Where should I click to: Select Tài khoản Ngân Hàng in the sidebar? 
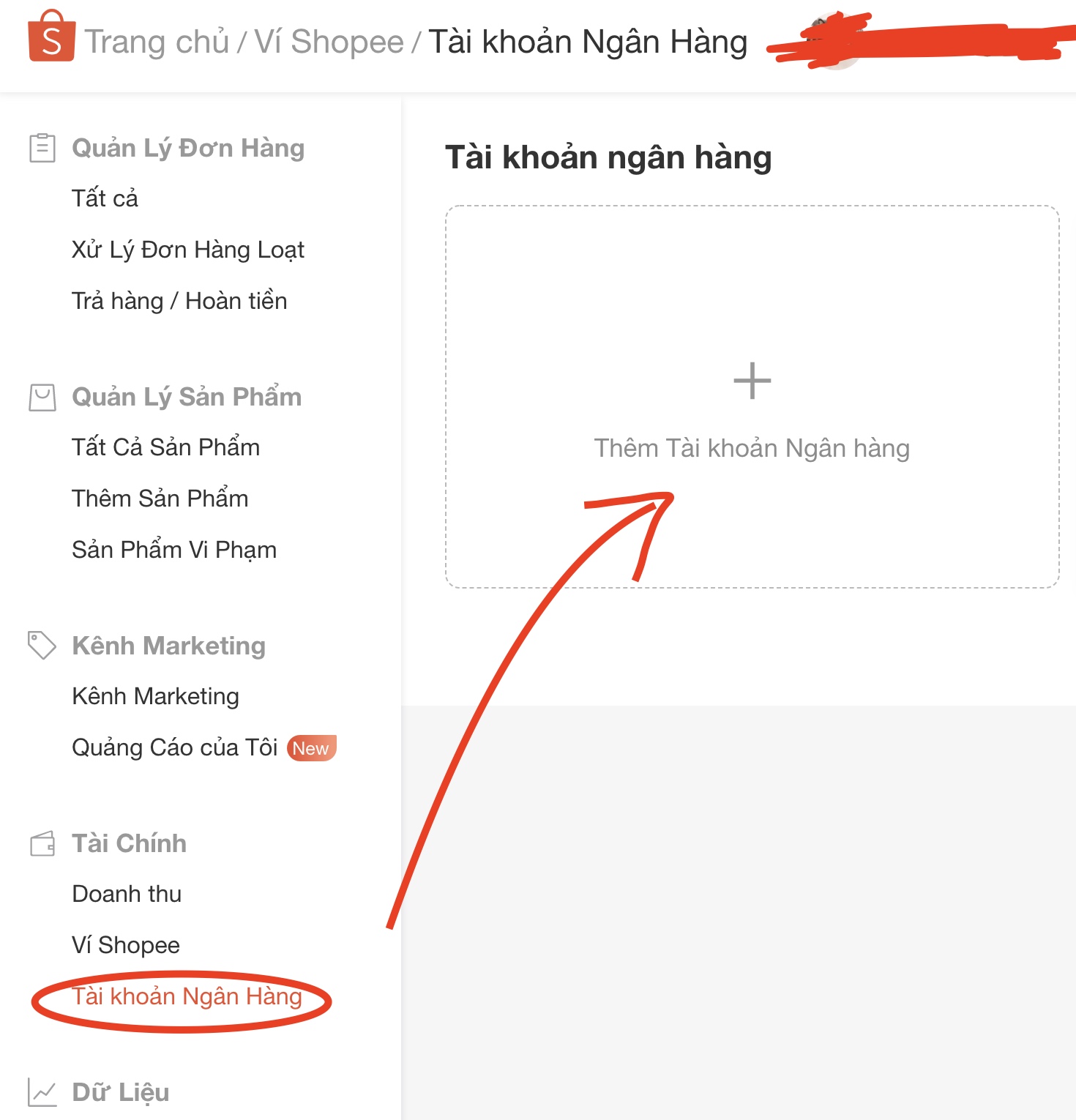coord(187,996)
